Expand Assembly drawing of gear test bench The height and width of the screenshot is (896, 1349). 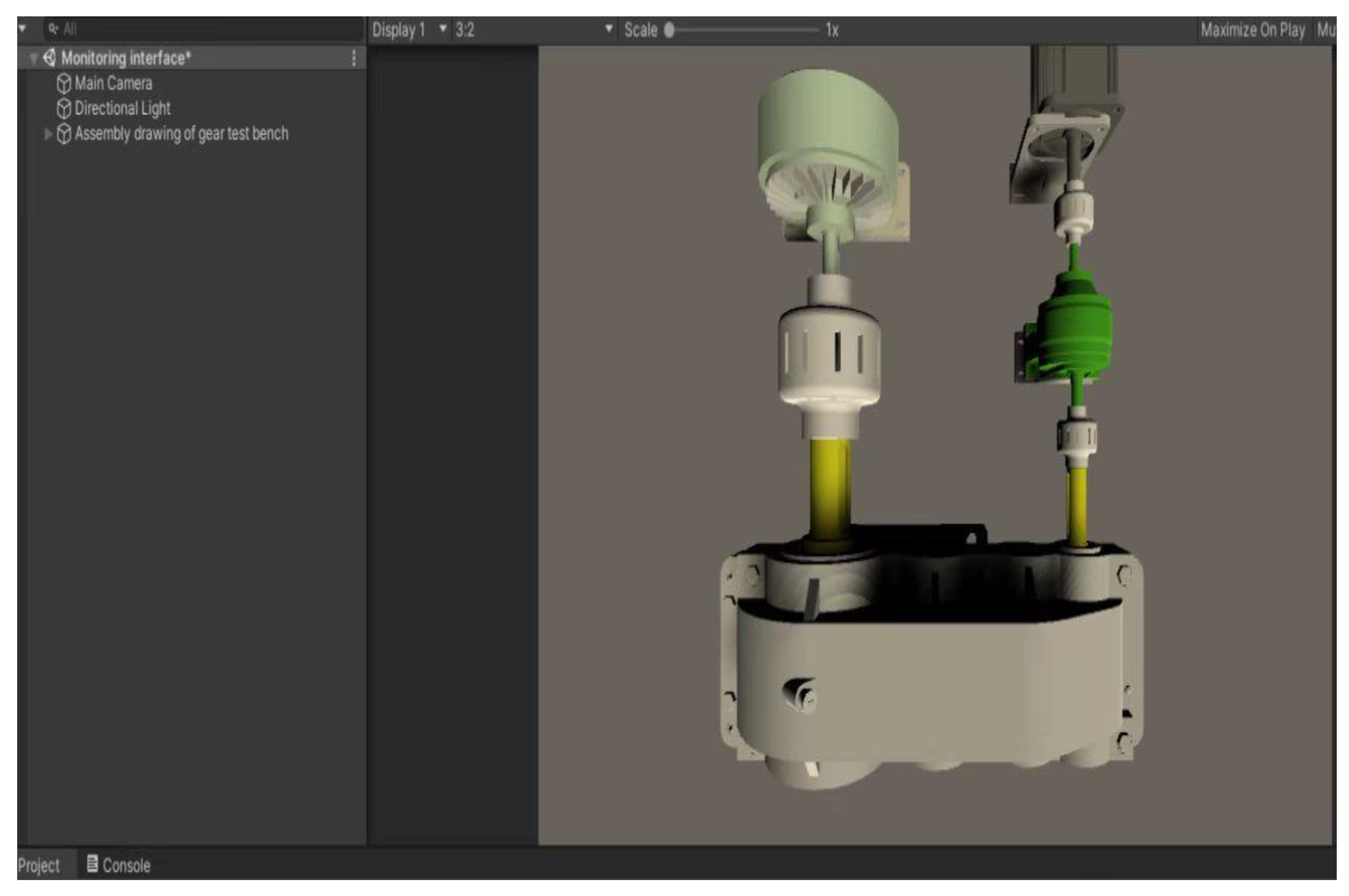48,134
